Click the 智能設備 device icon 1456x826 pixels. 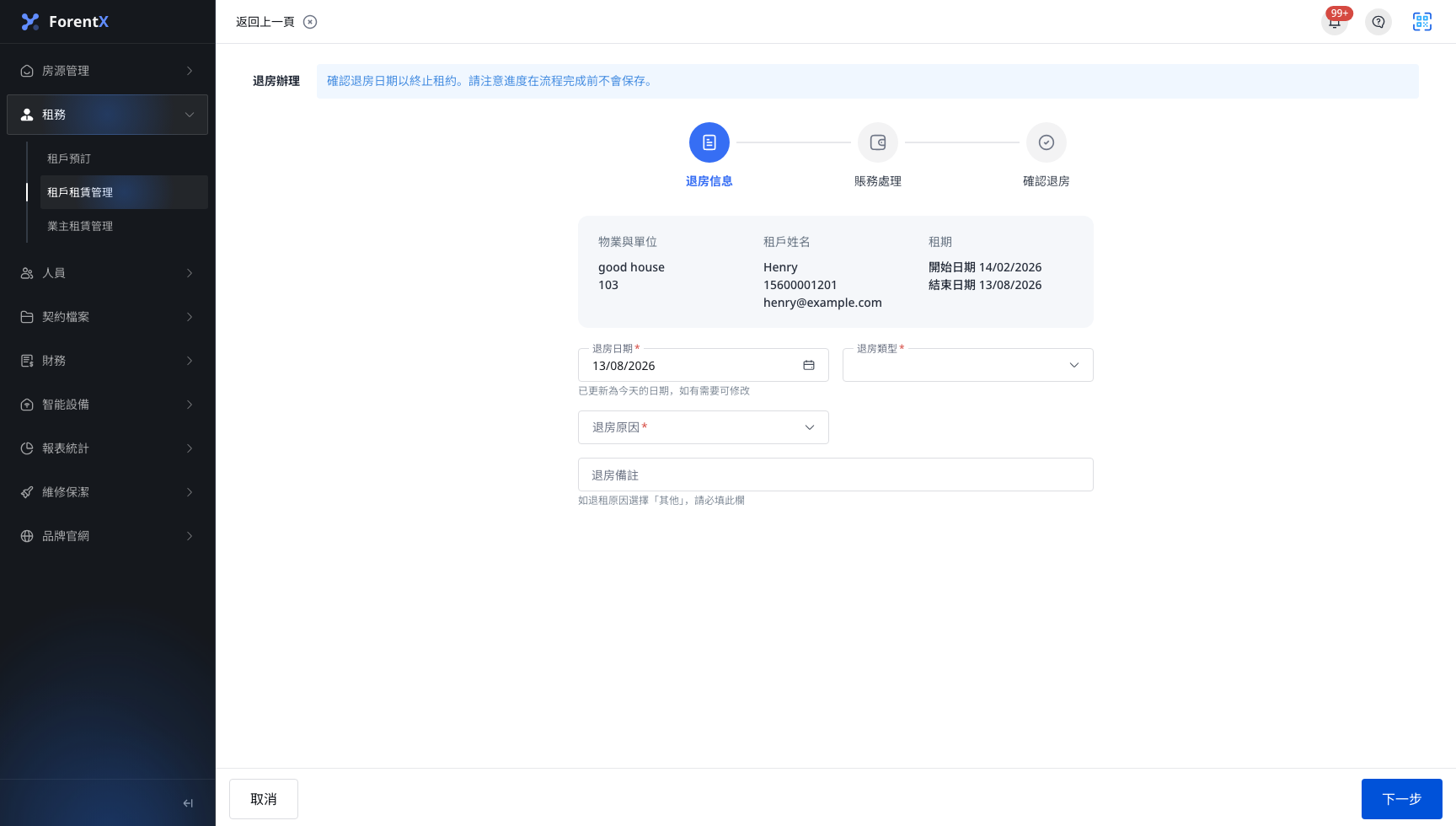tap(27, 405)
